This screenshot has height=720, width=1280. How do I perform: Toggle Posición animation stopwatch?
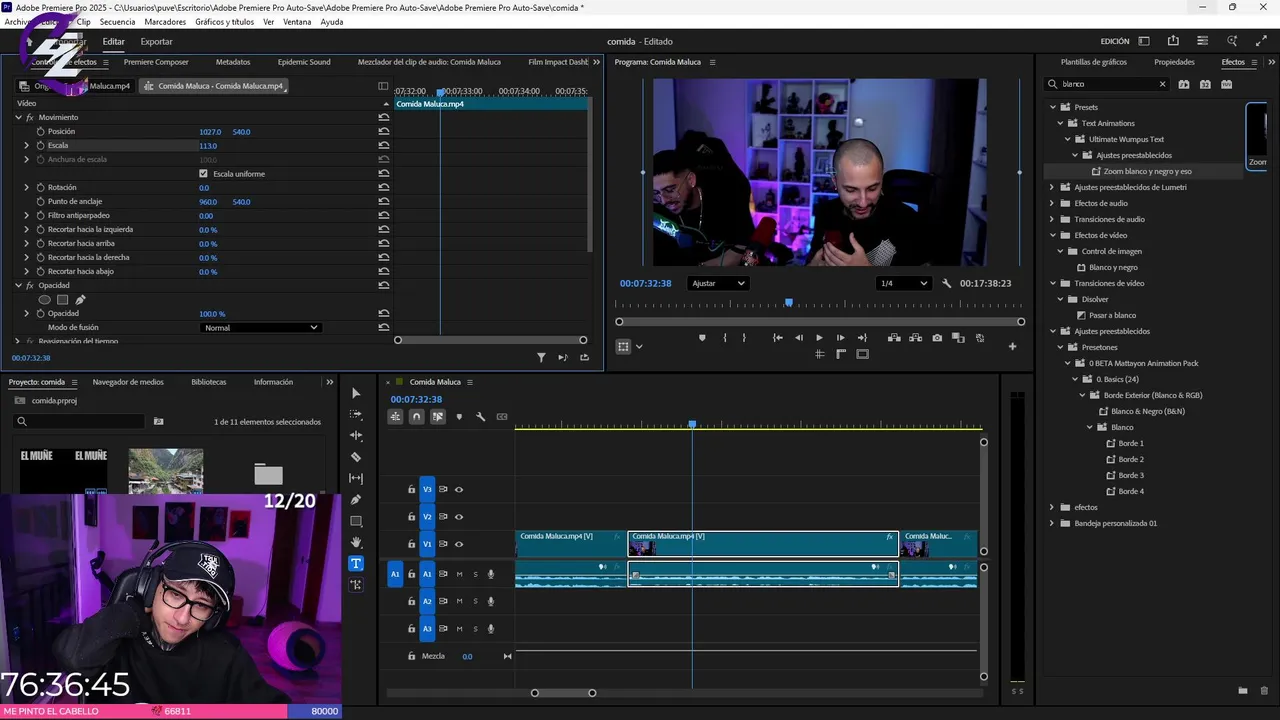click(40, 132)
